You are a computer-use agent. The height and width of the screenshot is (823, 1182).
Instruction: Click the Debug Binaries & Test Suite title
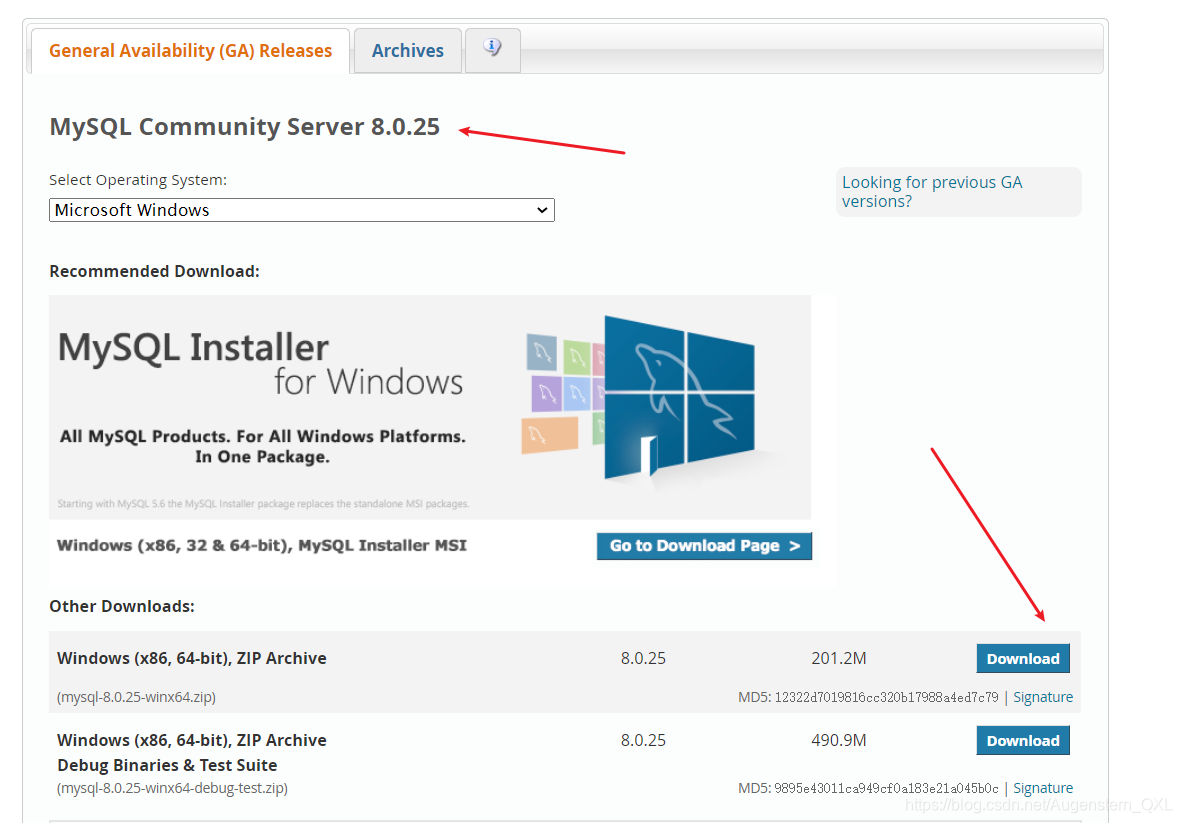tap(167, 765)
